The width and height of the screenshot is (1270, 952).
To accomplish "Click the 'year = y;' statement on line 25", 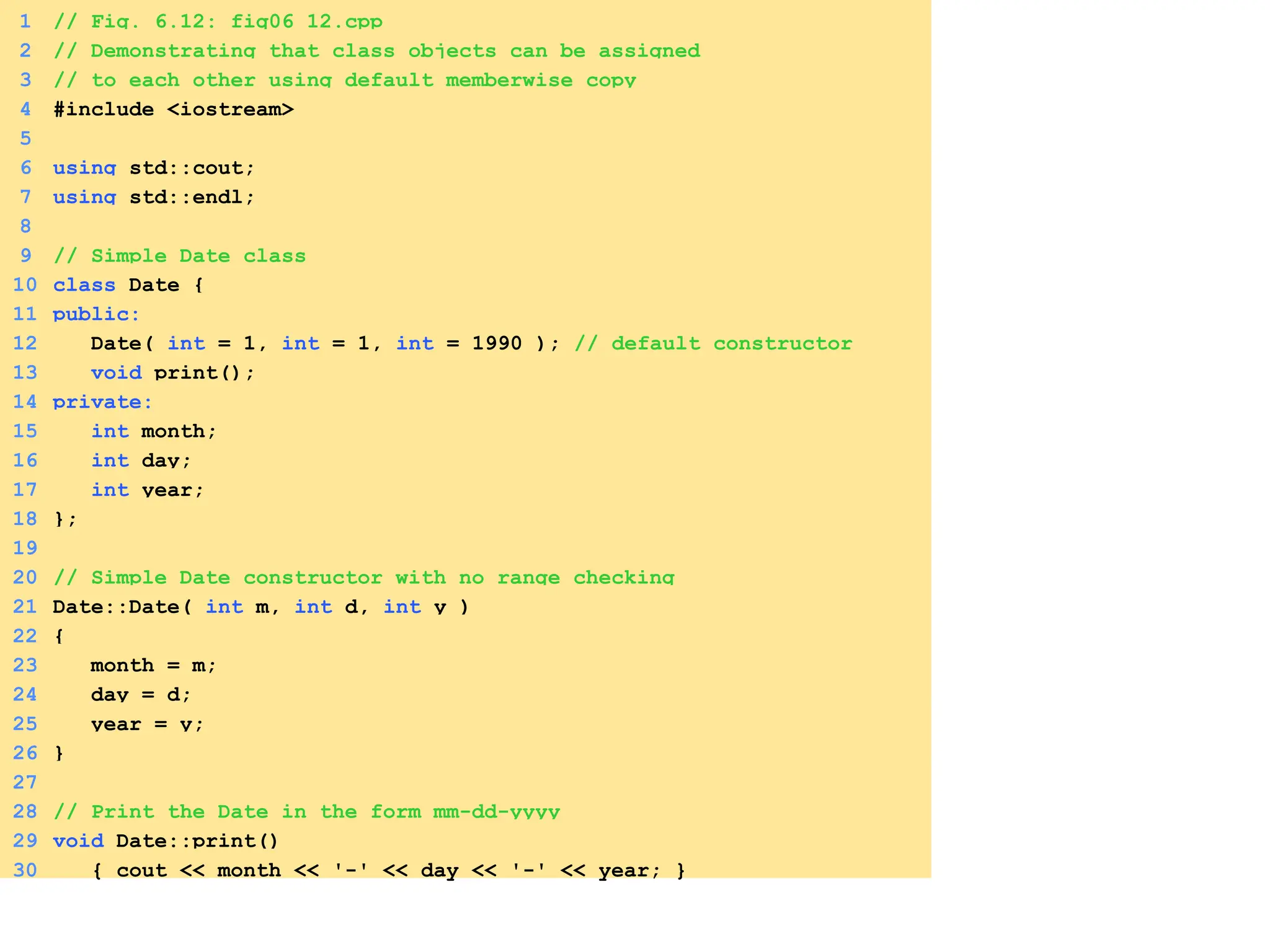I will point(147,725).
